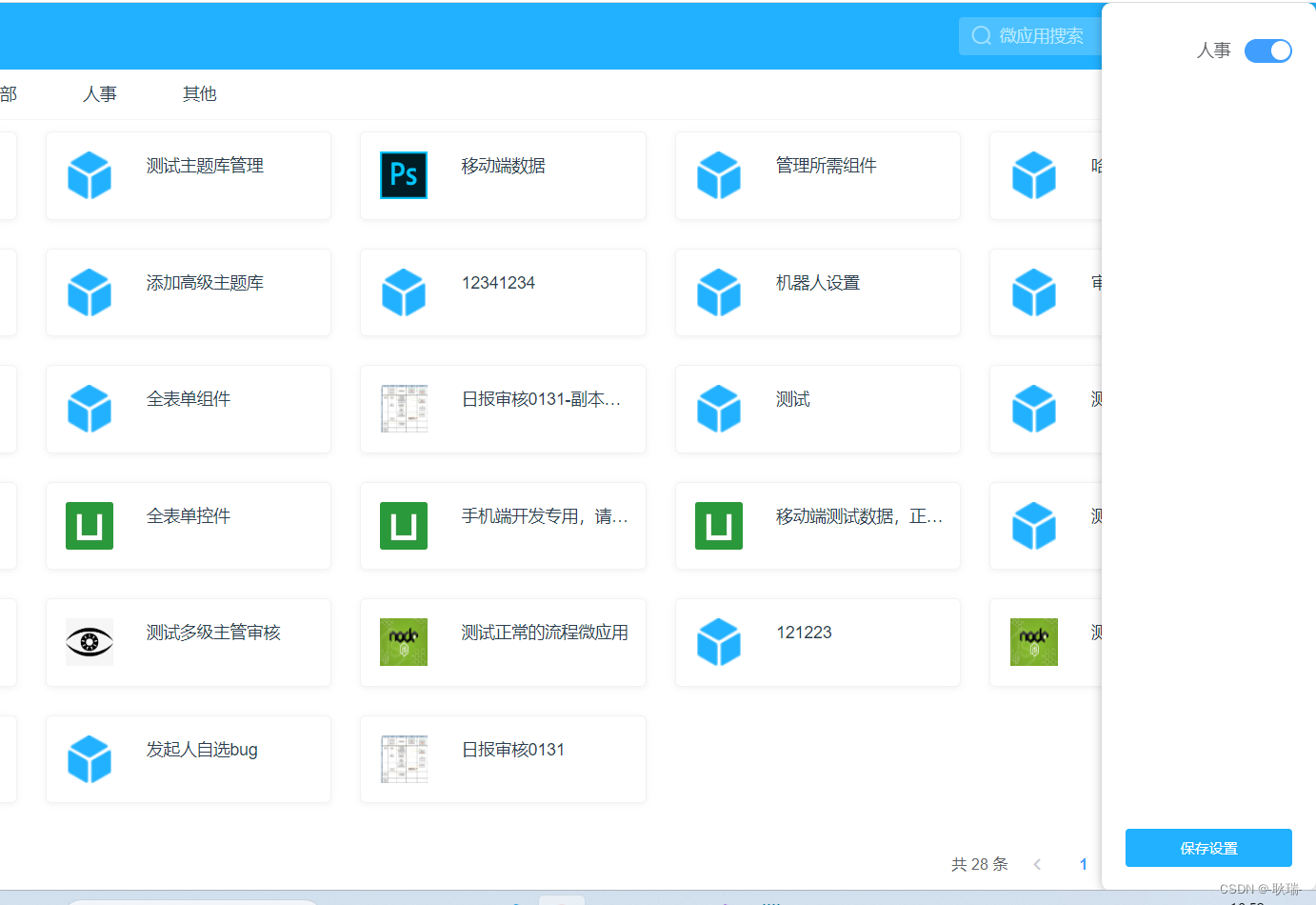Click the green U icon for 全表单控件

coord(90,526)
